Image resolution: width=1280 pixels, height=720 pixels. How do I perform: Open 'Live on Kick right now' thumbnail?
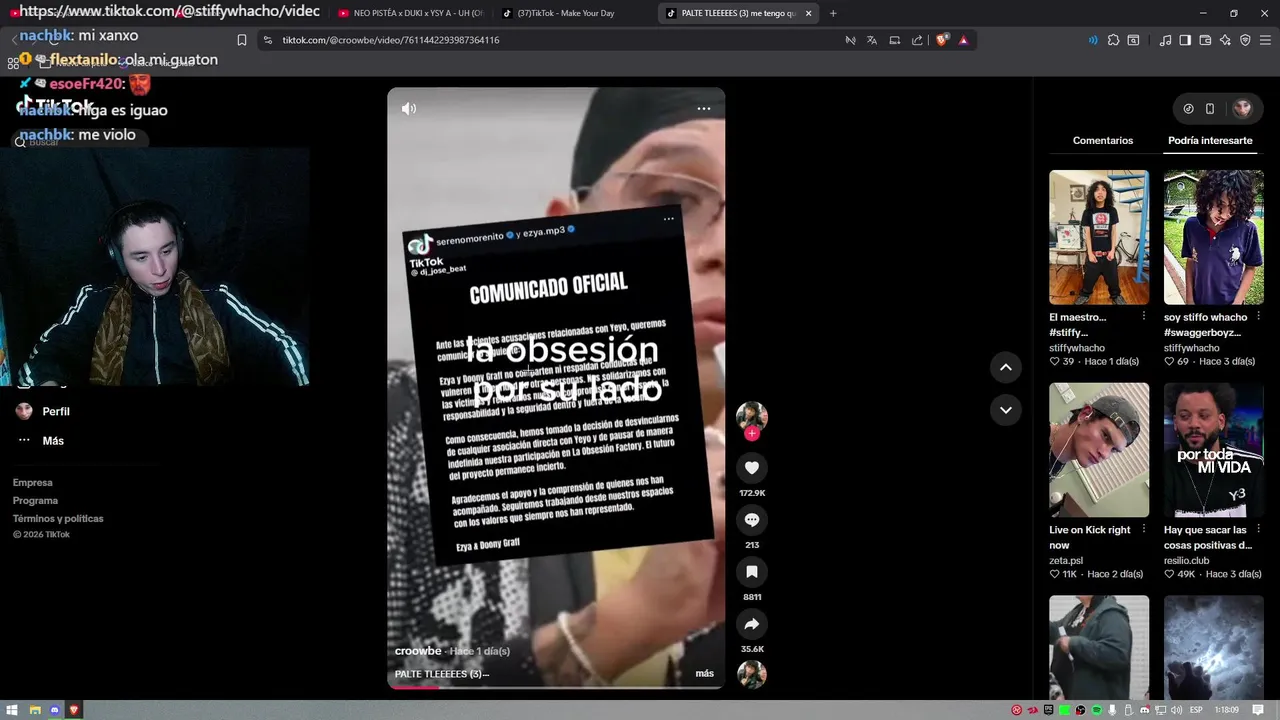(1099, 450)
